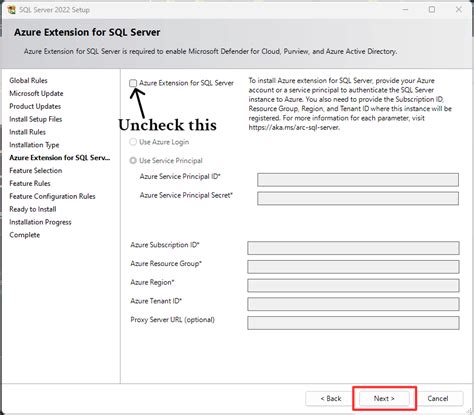The height and width of the screenshot is (415, 474).
Task: Select Microsoft Update step in sidebar
Action: tap(36, 93)
